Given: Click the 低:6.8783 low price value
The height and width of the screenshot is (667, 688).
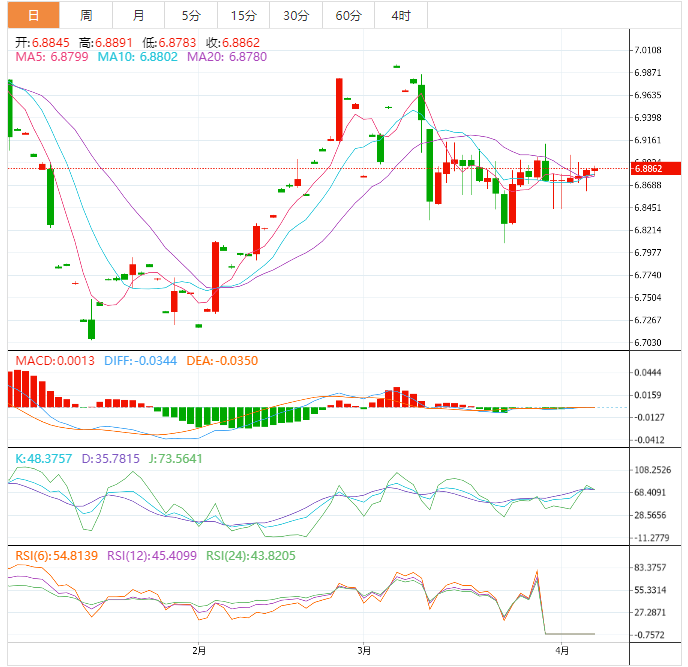Looking at the screenshot, I should point(169,43).
